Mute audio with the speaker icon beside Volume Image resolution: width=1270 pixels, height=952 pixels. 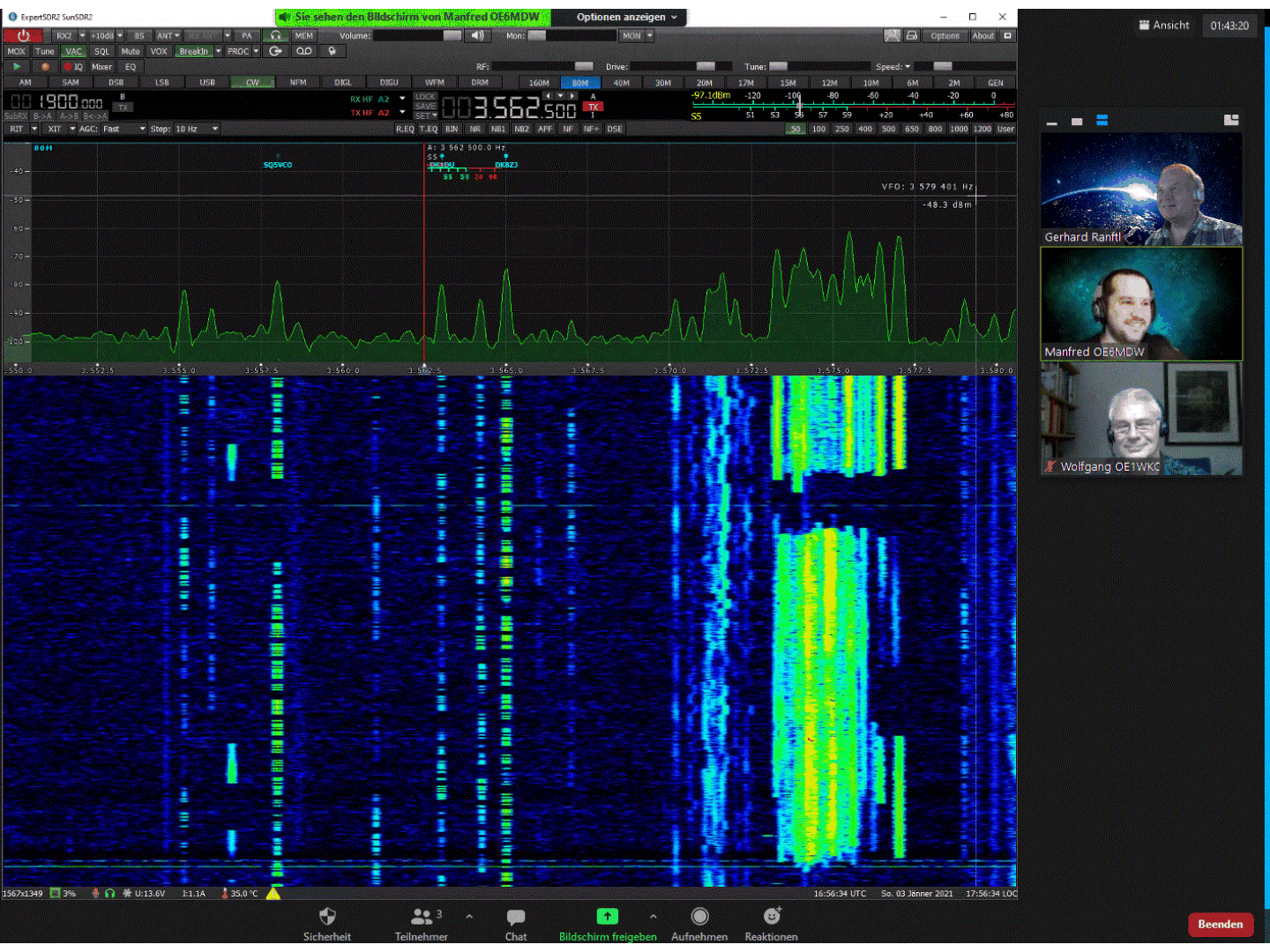coord(477,35)
